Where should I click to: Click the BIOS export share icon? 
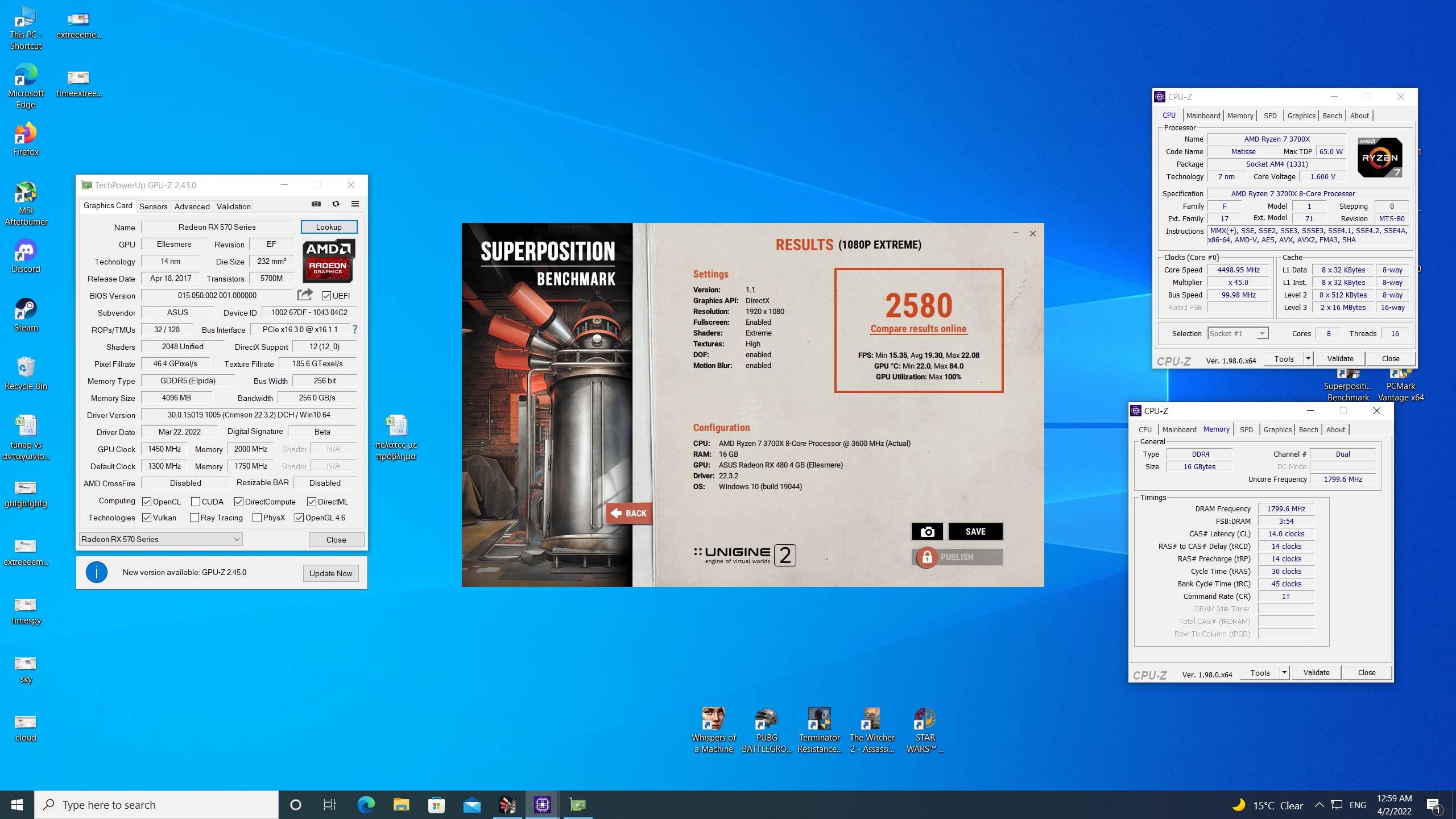pyautogui.click(x=305, y=295)
